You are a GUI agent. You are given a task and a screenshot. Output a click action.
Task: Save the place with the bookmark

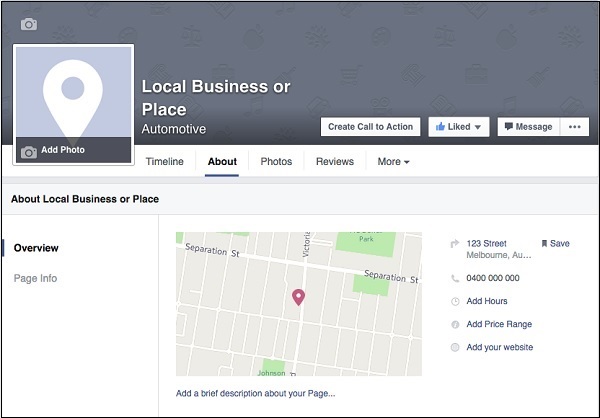[555, 243]
